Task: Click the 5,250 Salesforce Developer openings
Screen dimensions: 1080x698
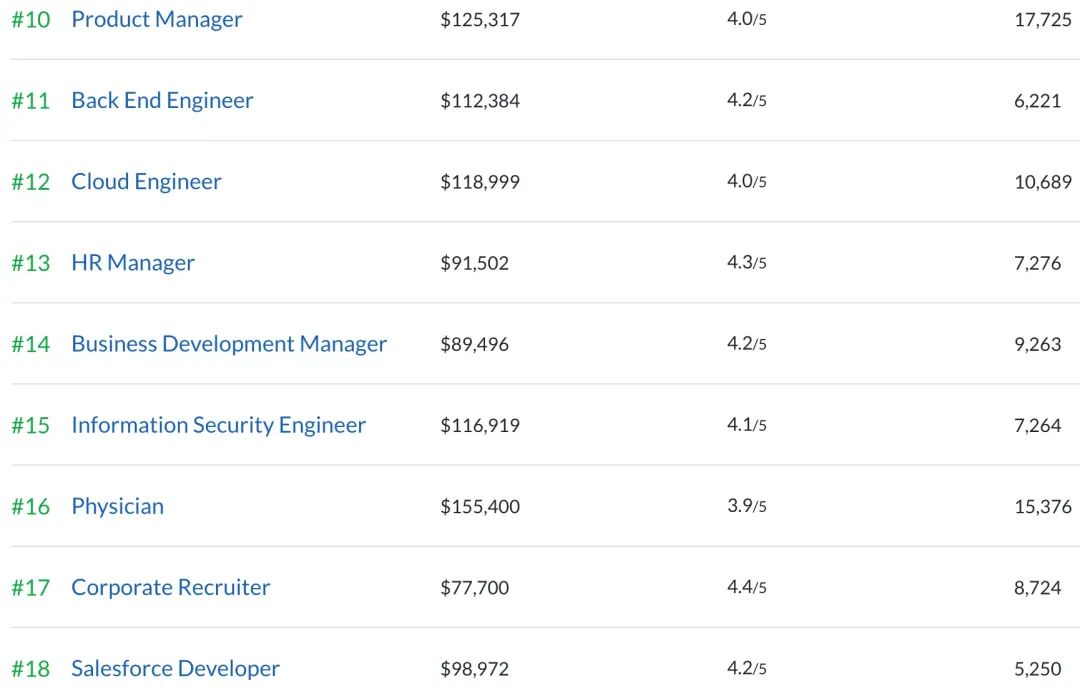Action: coord(1037,669)
